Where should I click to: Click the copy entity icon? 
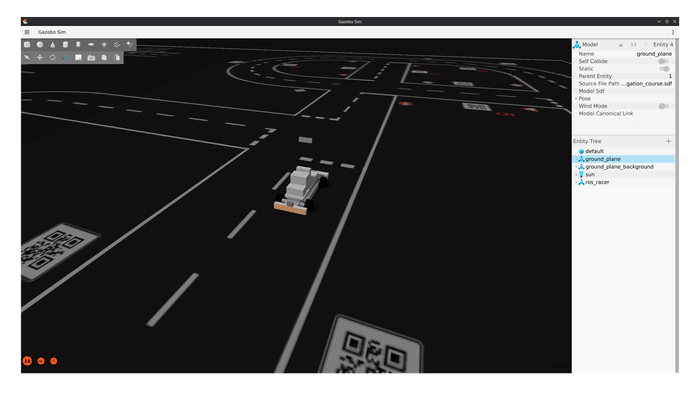pyautogui.click(x=104, y=58)
